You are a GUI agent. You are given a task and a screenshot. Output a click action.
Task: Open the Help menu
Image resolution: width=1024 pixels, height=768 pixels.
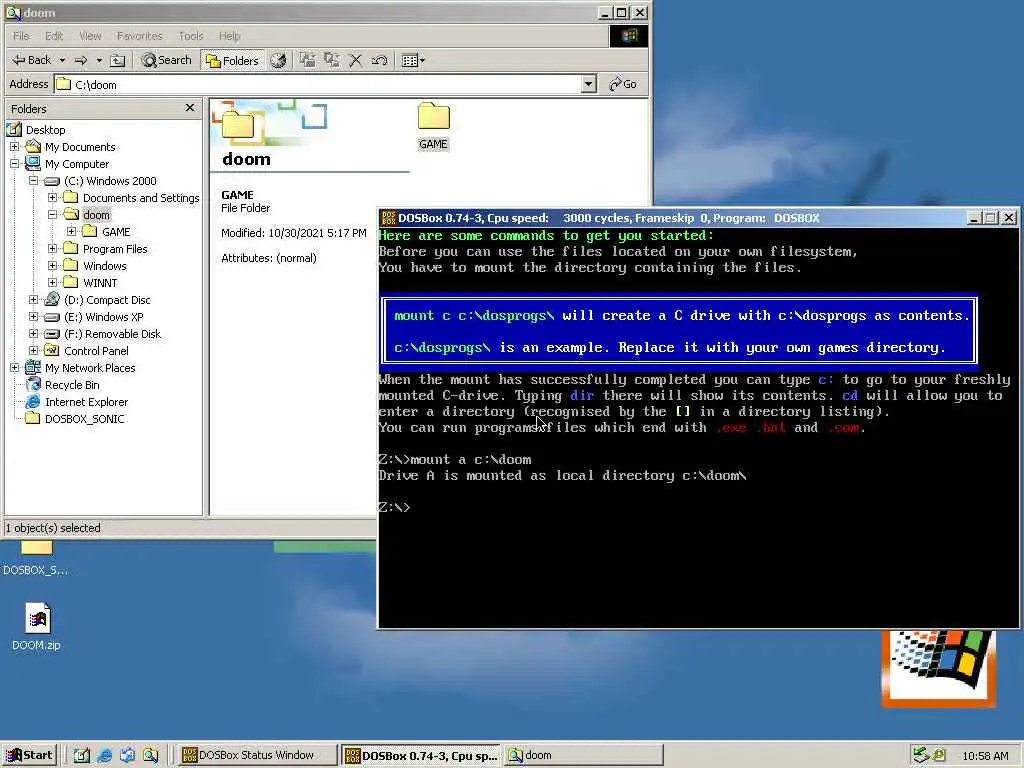point(229,36)
